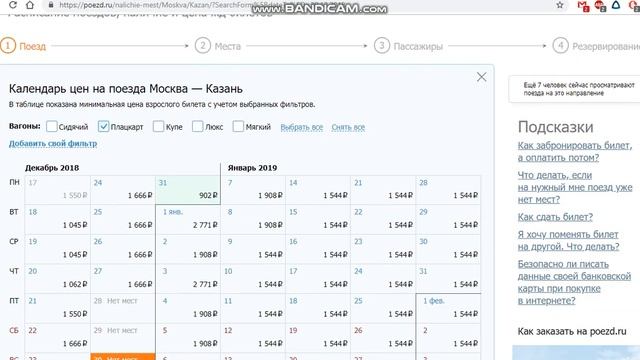
Task: Select December 21 priced 1 550 ₽
Action: tap(58, 309)
